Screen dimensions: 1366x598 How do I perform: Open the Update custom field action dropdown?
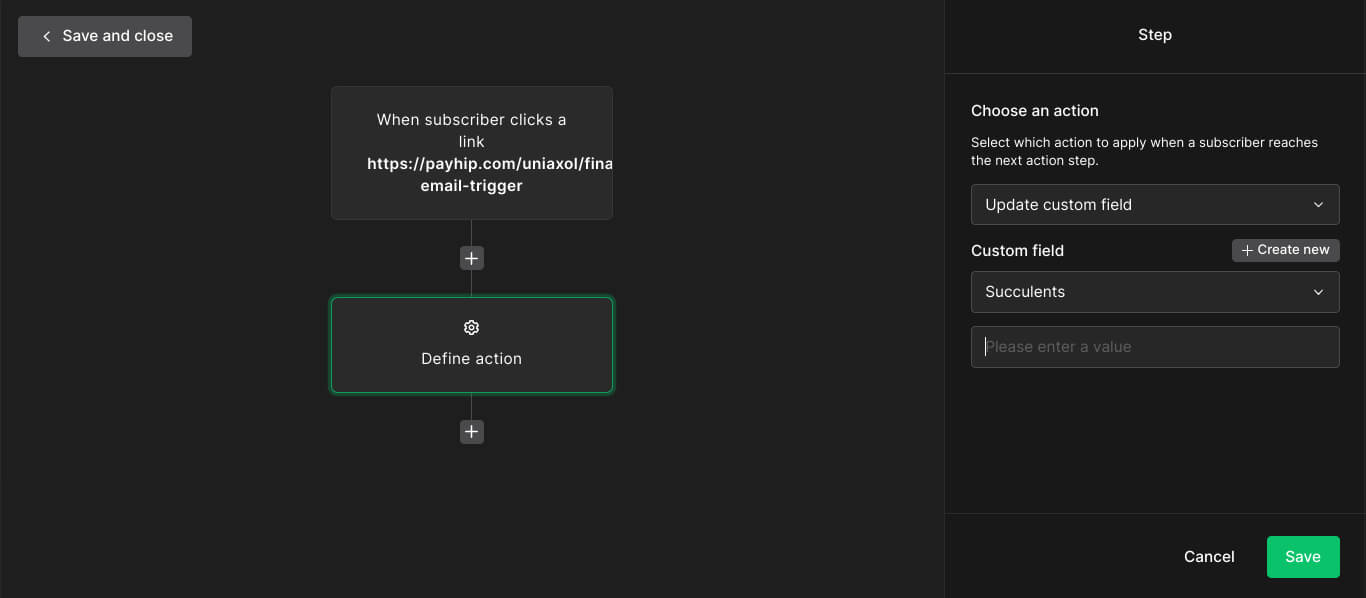click(x=1154, y=205)
